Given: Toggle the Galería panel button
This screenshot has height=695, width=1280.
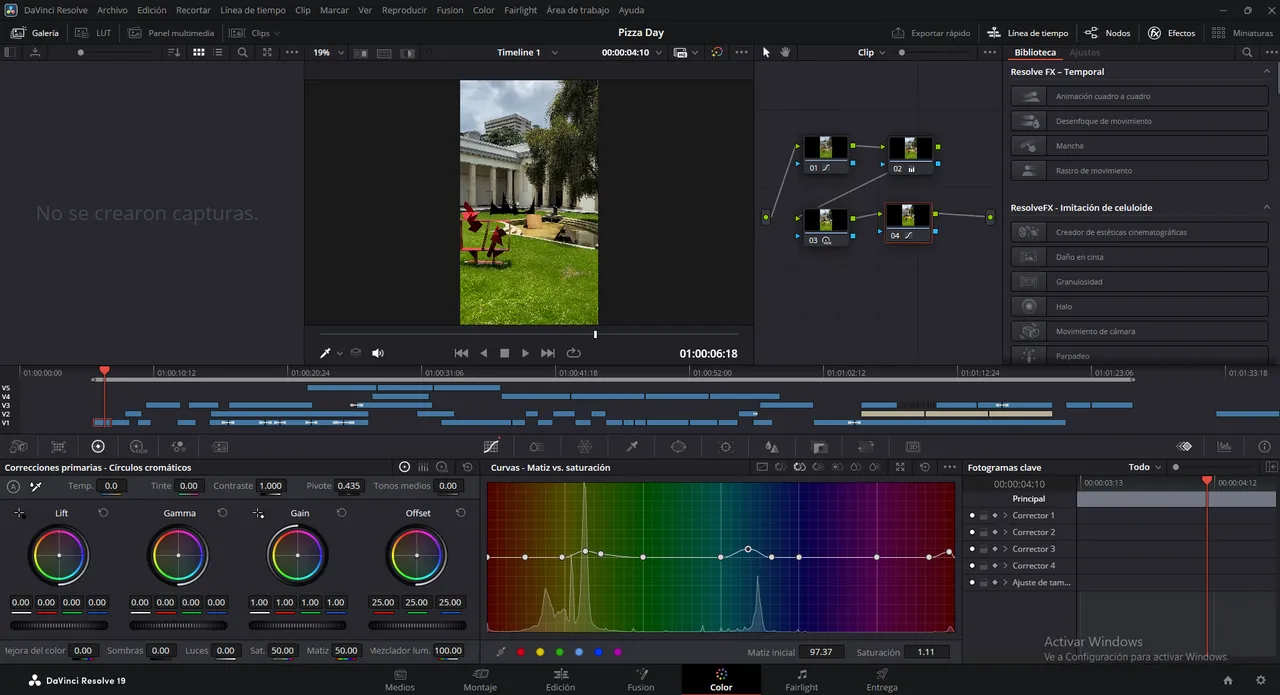Looking at the screenshot, I should [x=35, y=33].
